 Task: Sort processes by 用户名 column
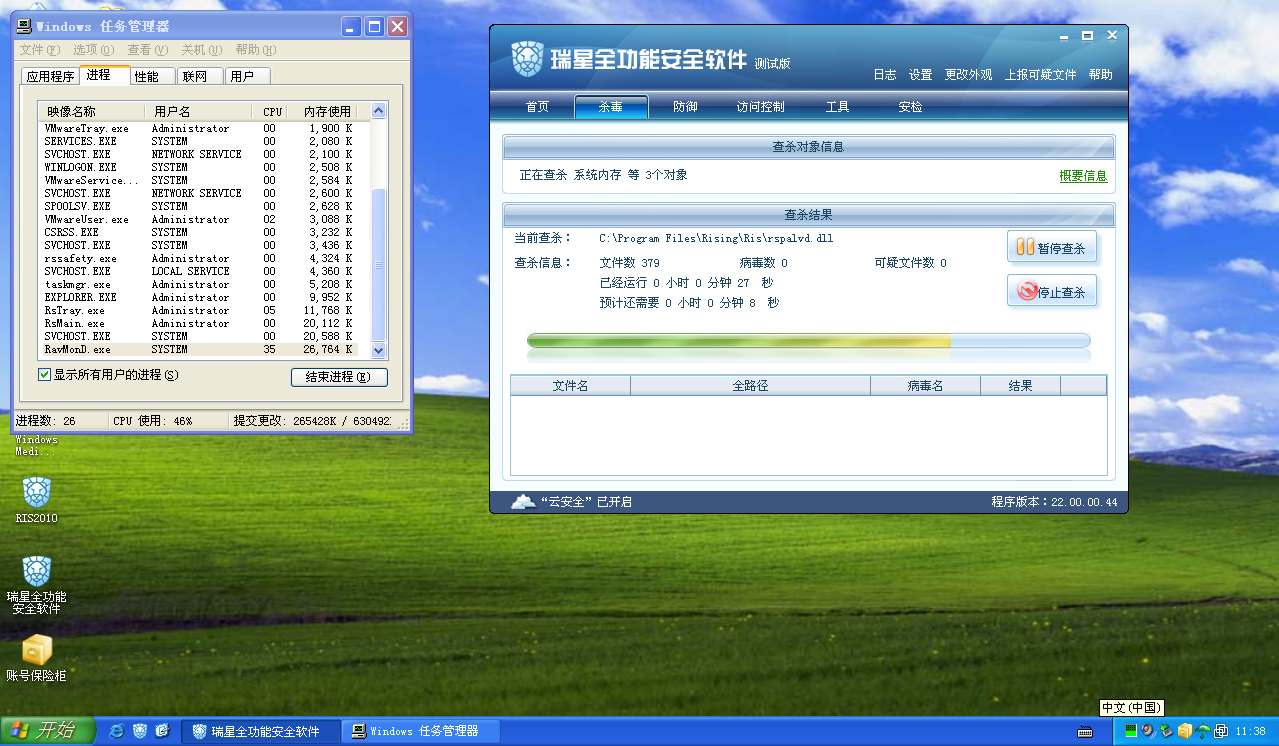(200, 111)
